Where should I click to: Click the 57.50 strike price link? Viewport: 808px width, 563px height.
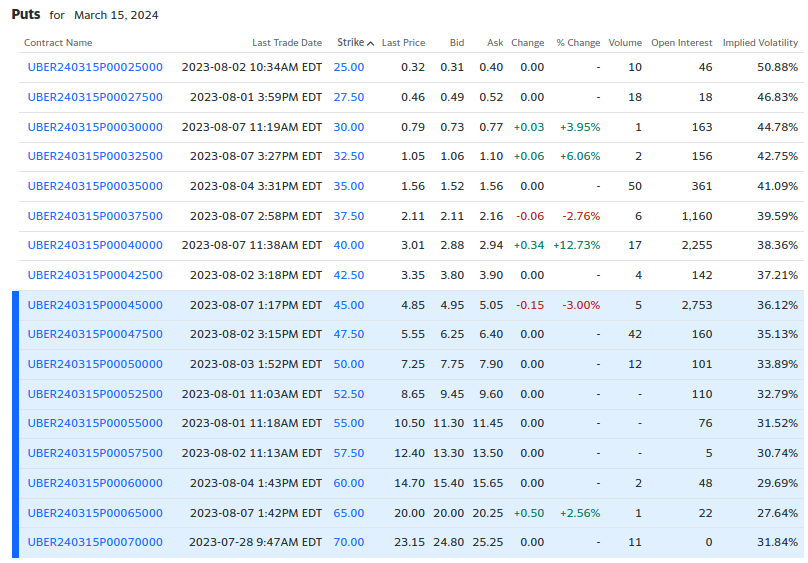[x=349, y=453]
